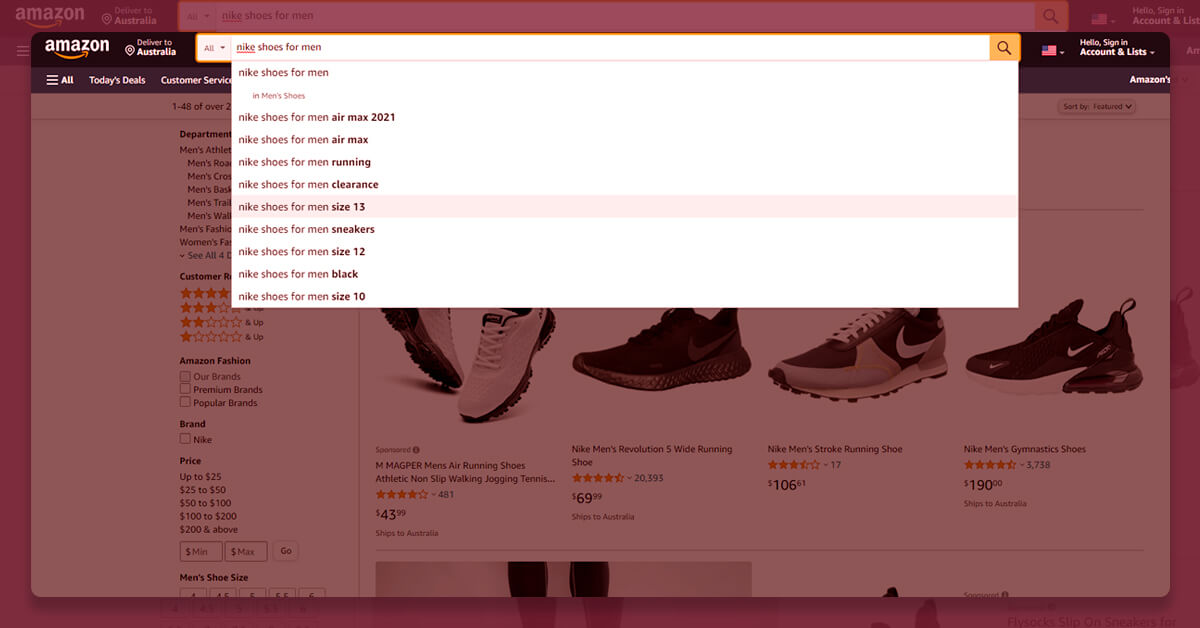The width and height of the screenshot is (1200, 628).
Task: Open the Sort by: Featured dropdown
Action: (x=1096, y=106)
